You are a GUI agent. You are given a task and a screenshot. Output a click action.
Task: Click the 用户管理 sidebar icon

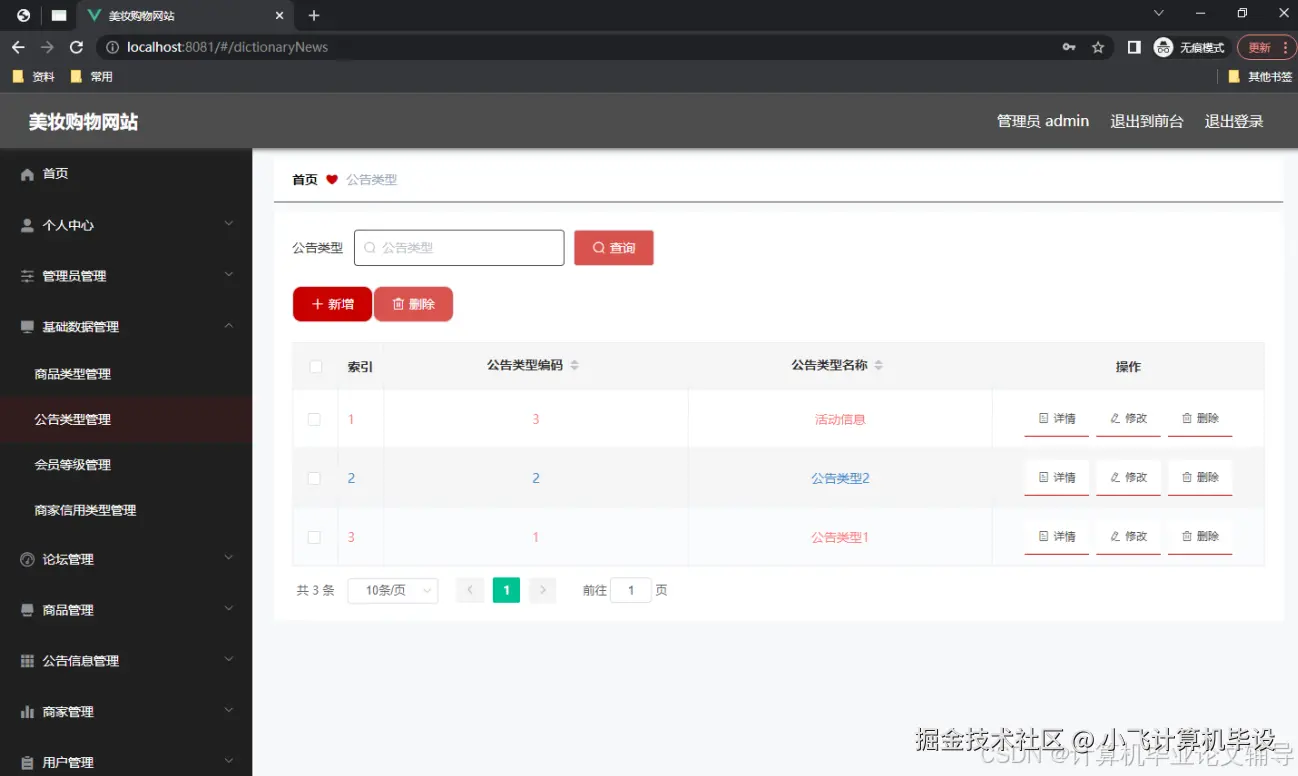pyautogui.click(x=28, y=761)
